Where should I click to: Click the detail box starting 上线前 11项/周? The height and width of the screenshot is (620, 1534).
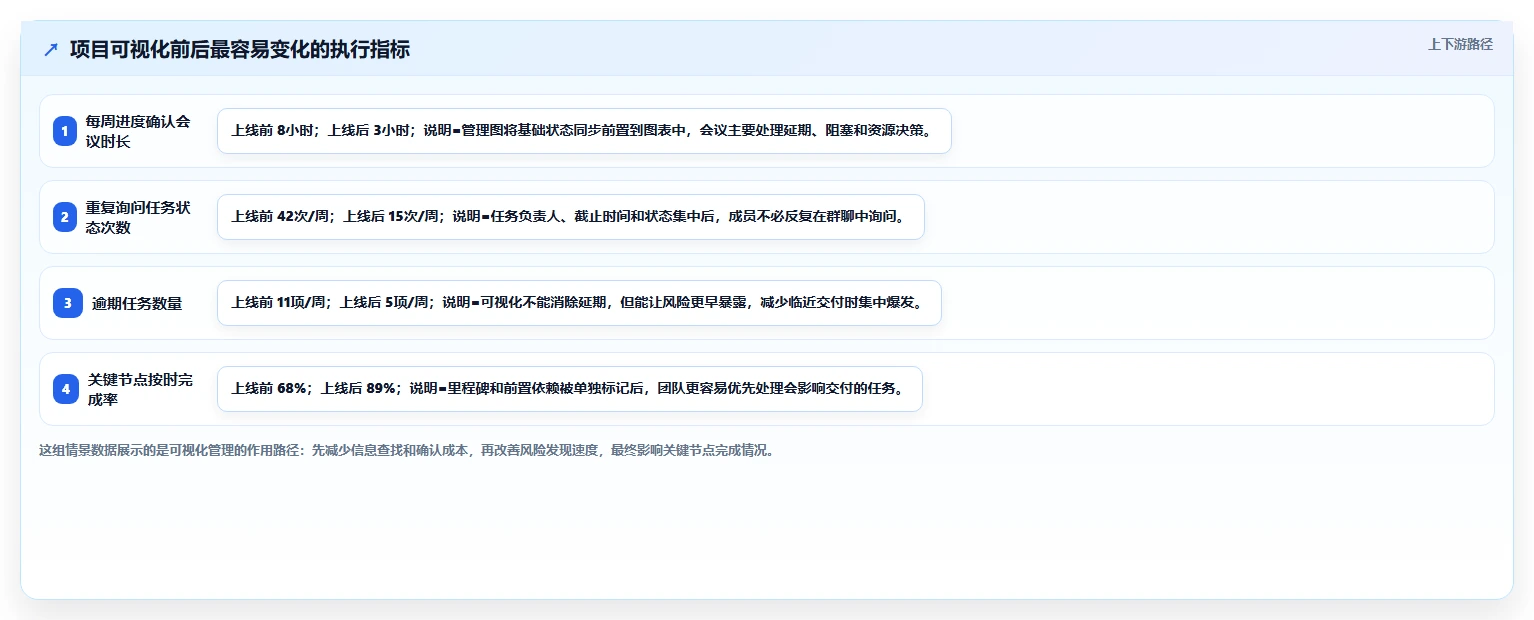click(579, 303)
